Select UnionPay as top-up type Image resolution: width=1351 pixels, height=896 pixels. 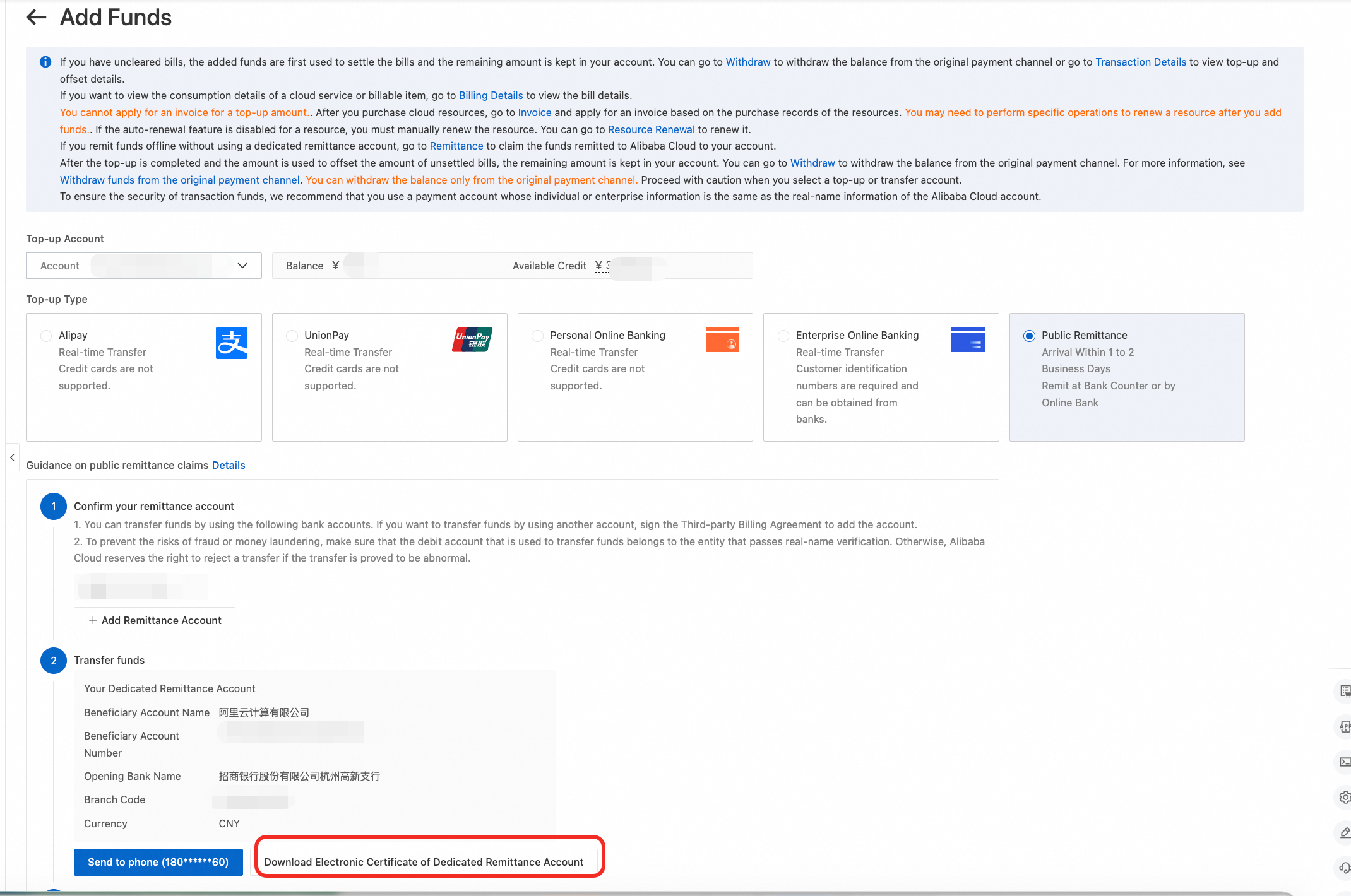(292, 336)
